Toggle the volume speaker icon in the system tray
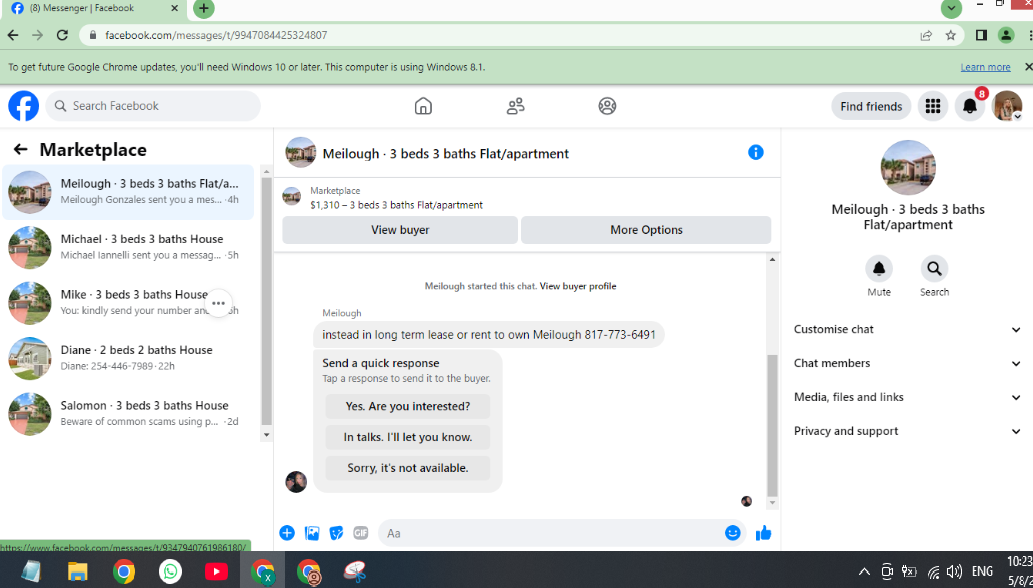This screenshot has height=588, width=1033. (x=953, y=572)
